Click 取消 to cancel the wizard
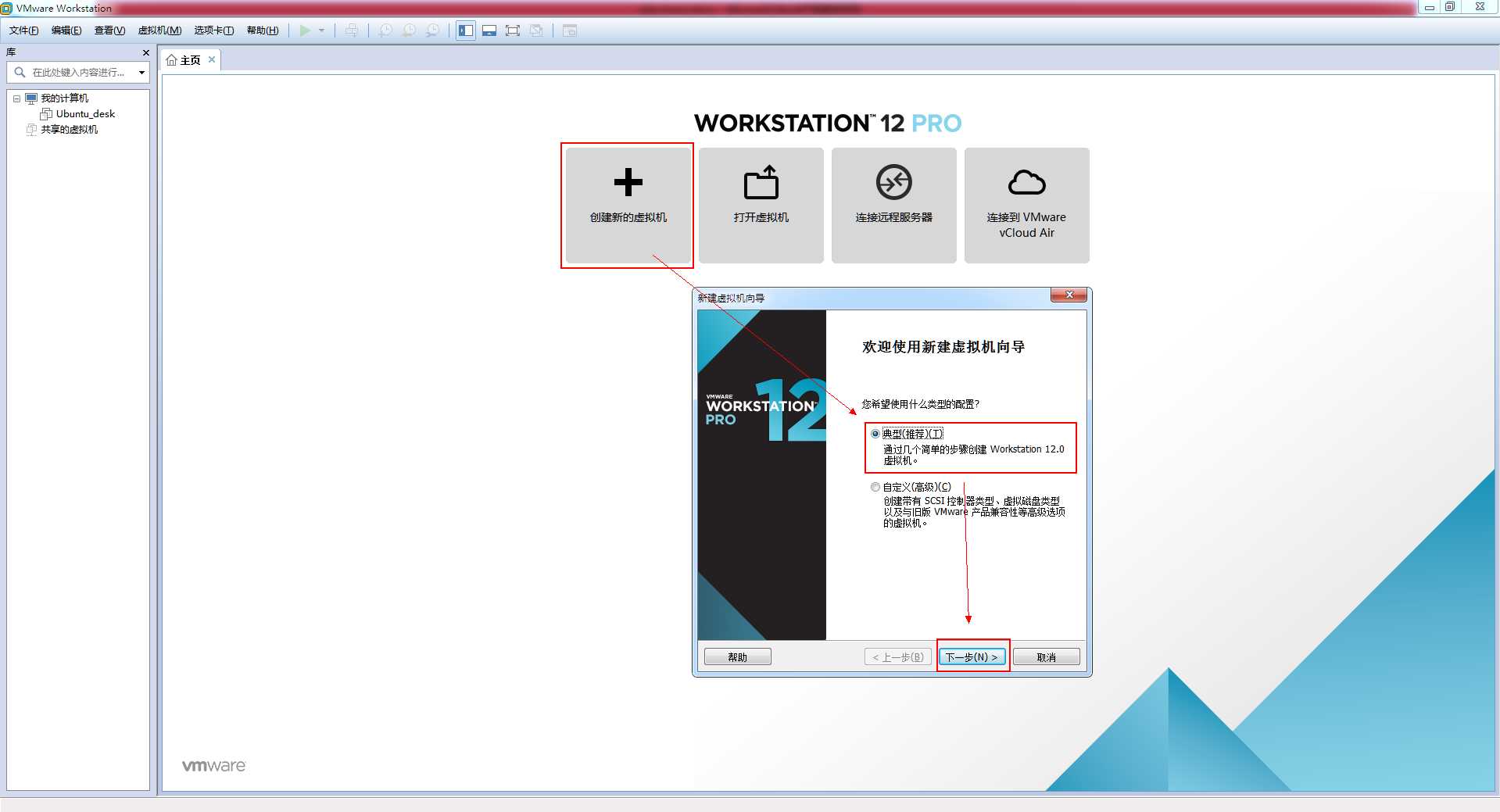The width and height of the screenshot is (1500, 812). [x=1047, y=657]
